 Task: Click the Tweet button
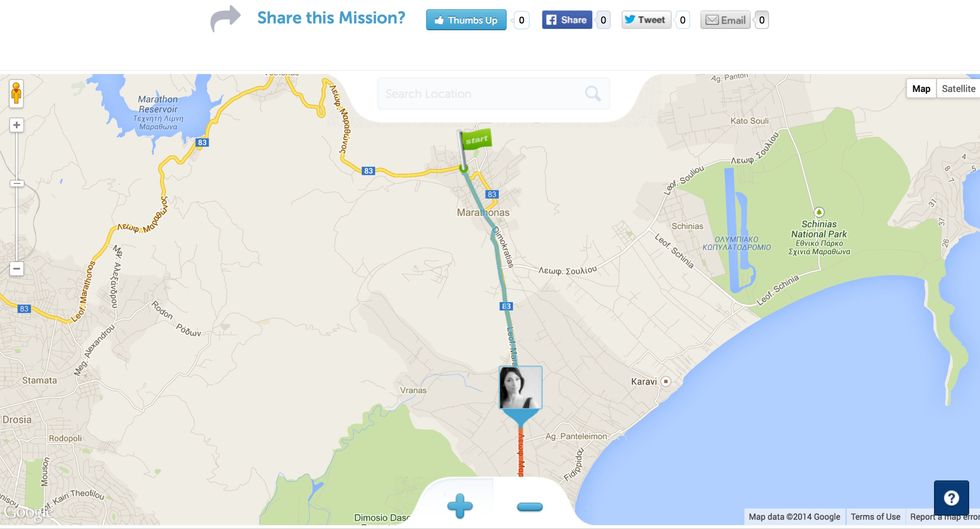(646, 20)
